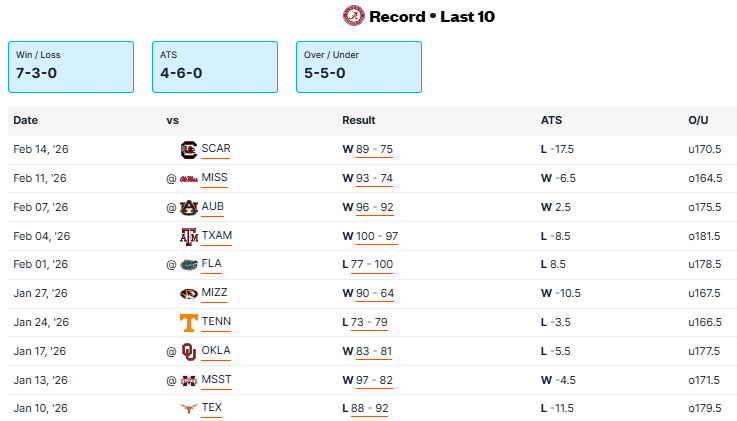The height and width of the screenshot is (421, 737).
Task: Click the Auburn team logo
Action: (x=188, y=208)
